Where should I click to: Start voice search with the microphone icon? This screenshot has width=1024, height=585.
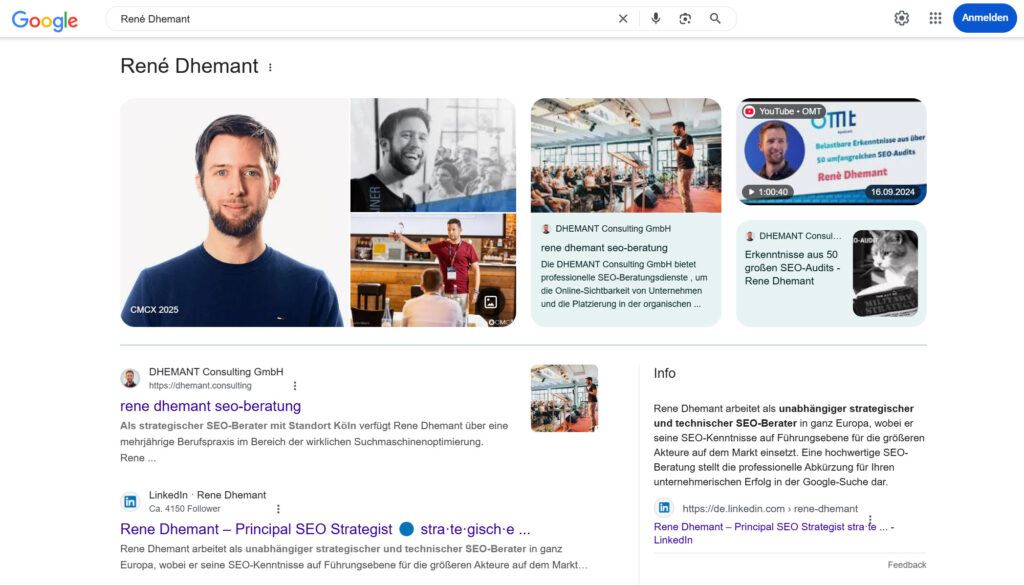[656, 19]
